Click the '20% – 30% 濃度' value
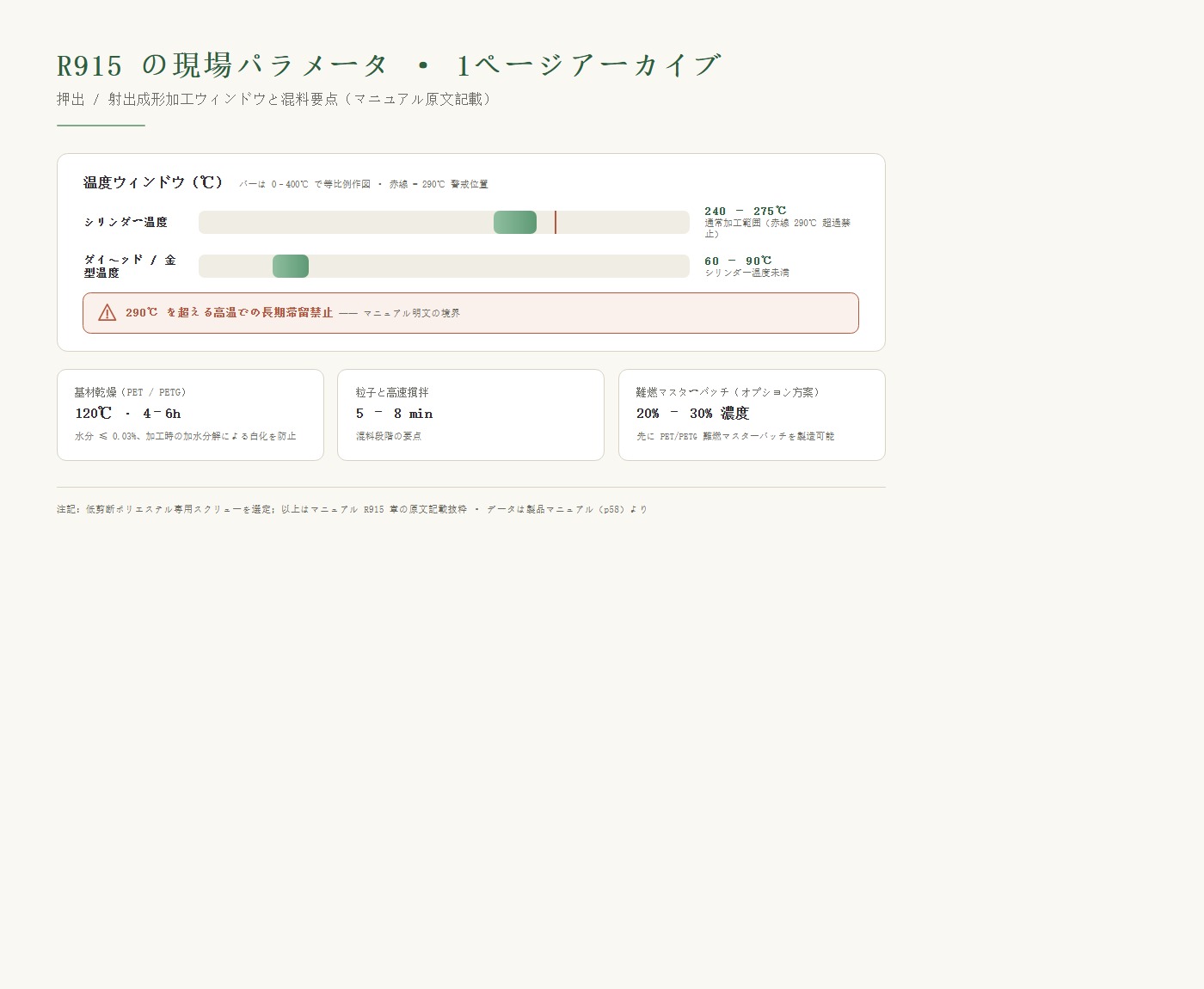The width and height of the screenshot is (1204, 989). [x=692, y=414]
